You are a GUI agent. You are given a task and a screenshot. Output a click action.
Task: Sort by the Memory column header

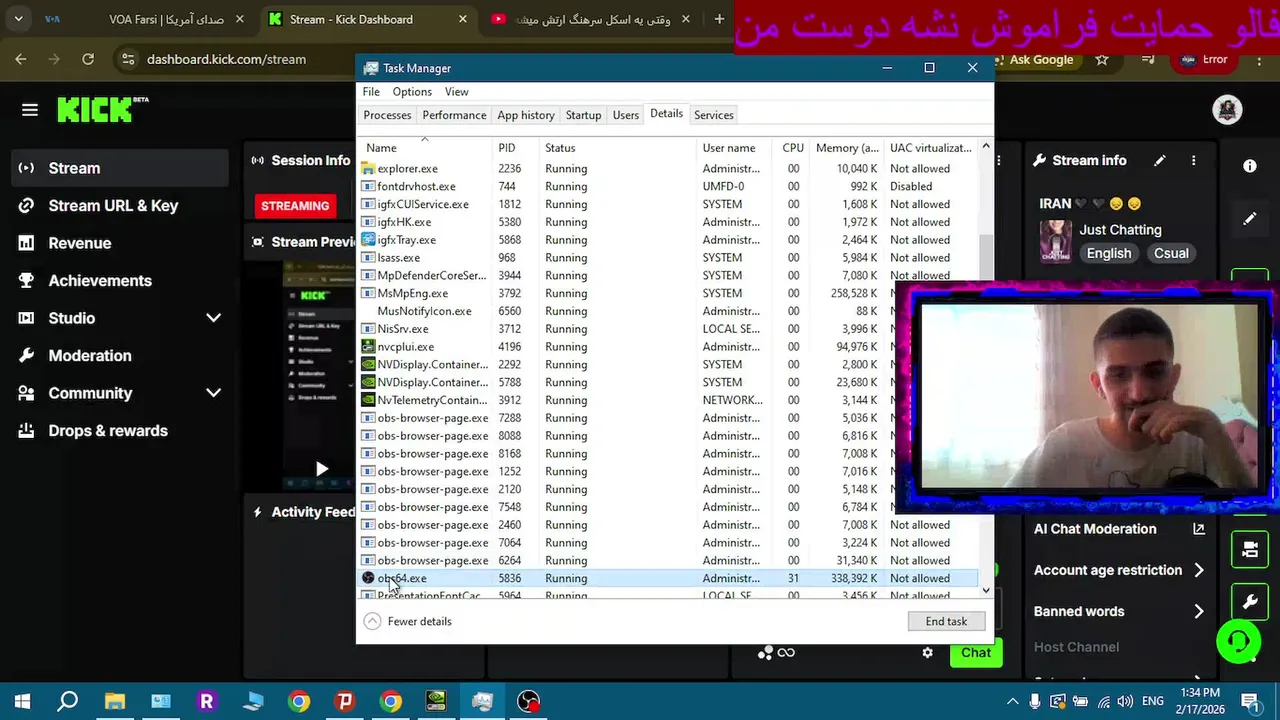[846, 147]
